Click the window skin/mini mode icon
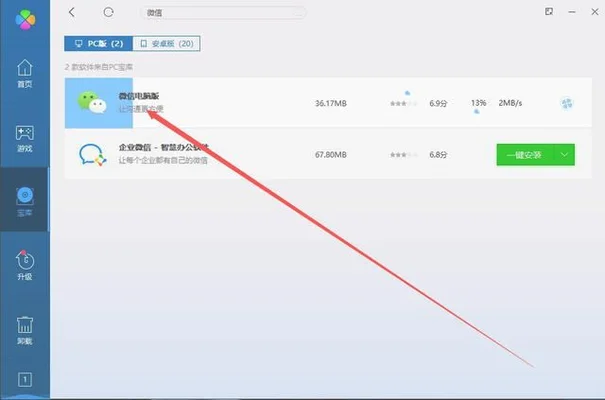The height and width of the screenshot is (400, 605). coord(549,12)
